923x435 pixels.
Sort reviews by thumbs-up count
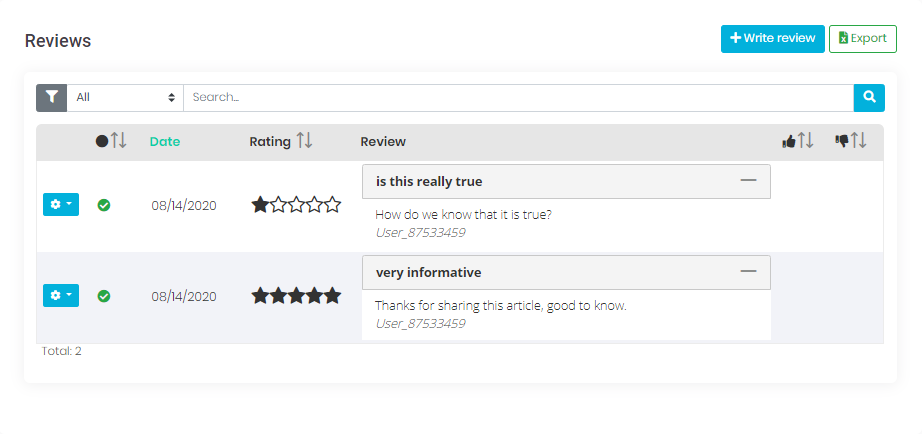click(798, 141)
